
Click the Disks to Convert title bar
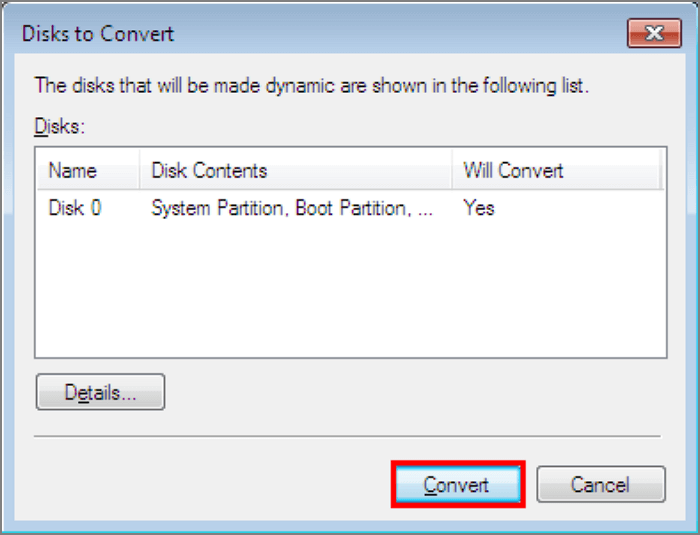pyautogui.click(x=300, y=34)
